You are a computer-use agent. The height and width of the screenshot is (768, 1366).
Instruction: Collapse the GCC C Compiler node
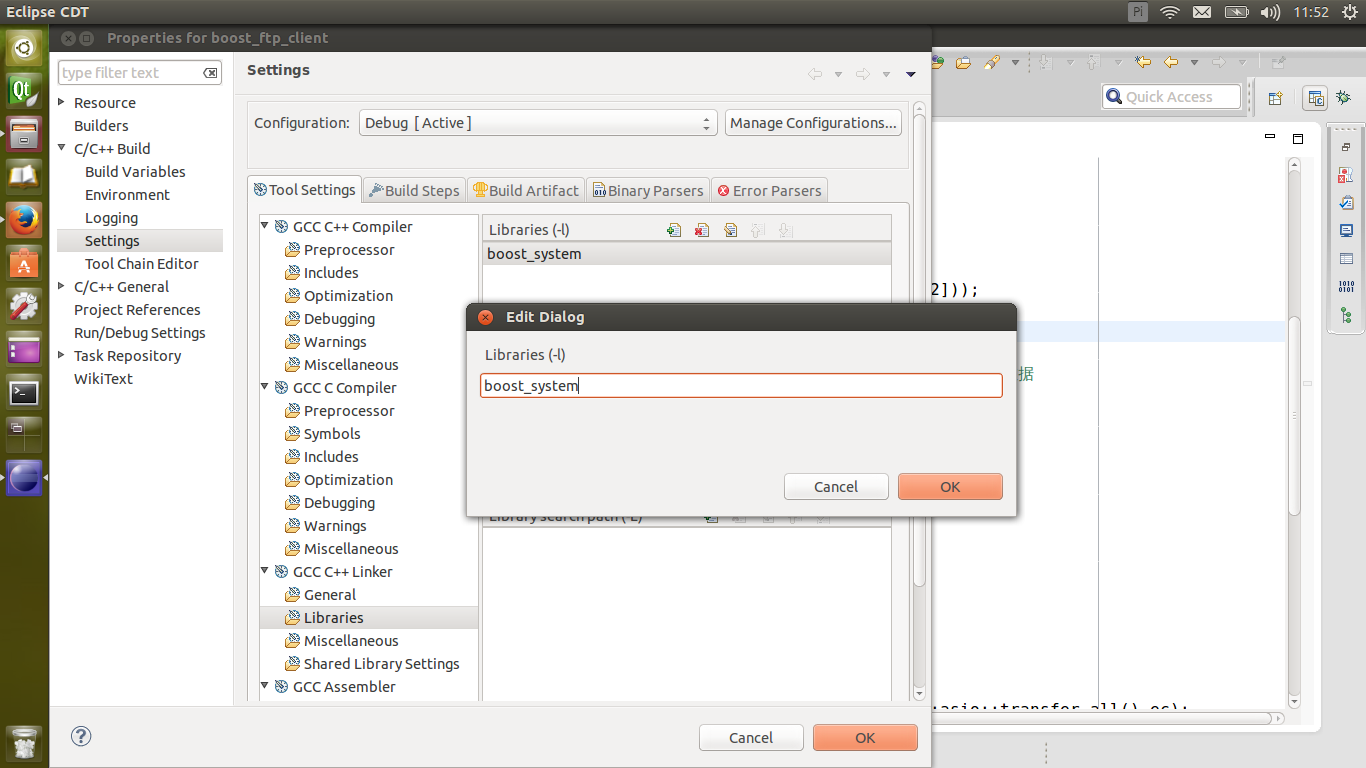pos(265,387)
